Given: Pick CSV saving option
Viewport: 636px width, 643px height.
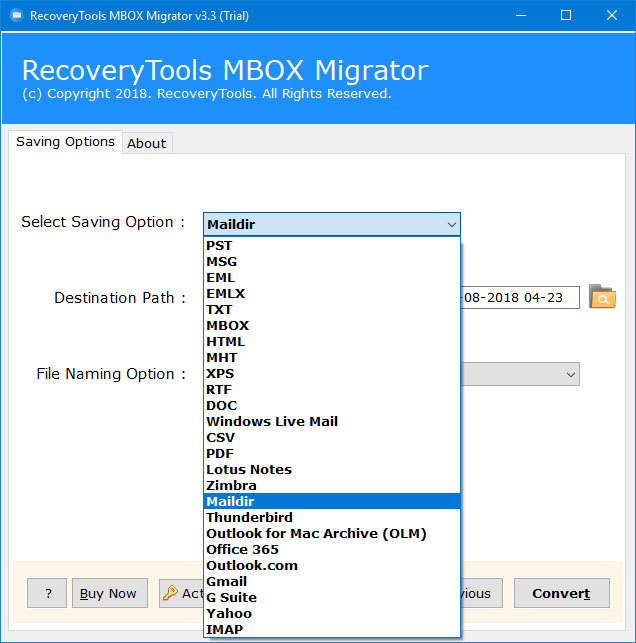Looking at the screenshot, I should point(332,438).
